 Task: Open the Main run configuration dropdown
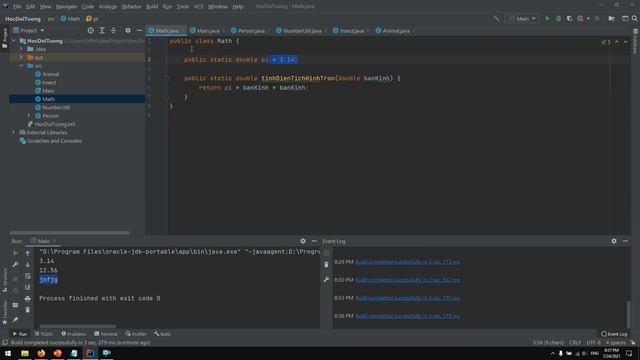[522, 19]
